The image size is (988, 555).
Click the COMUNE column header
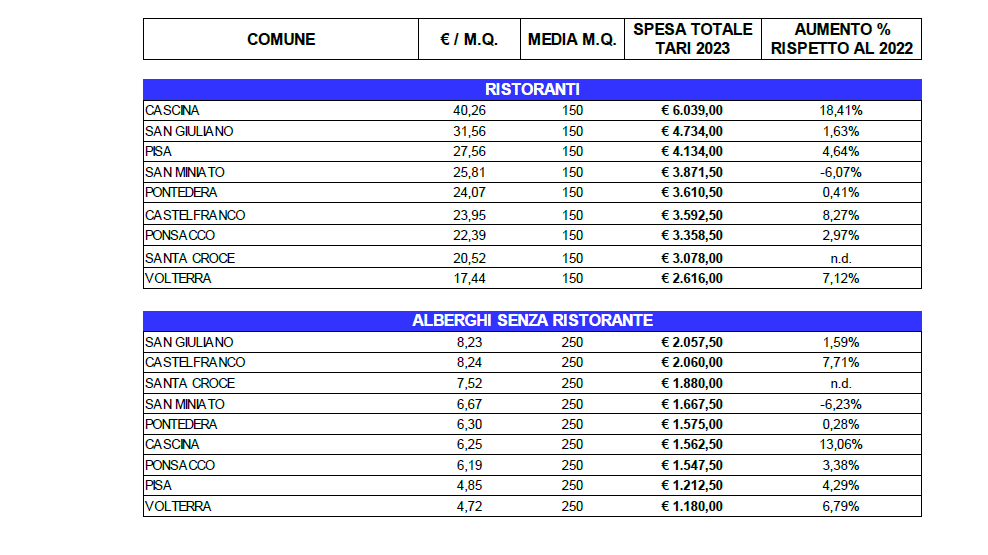281,40
